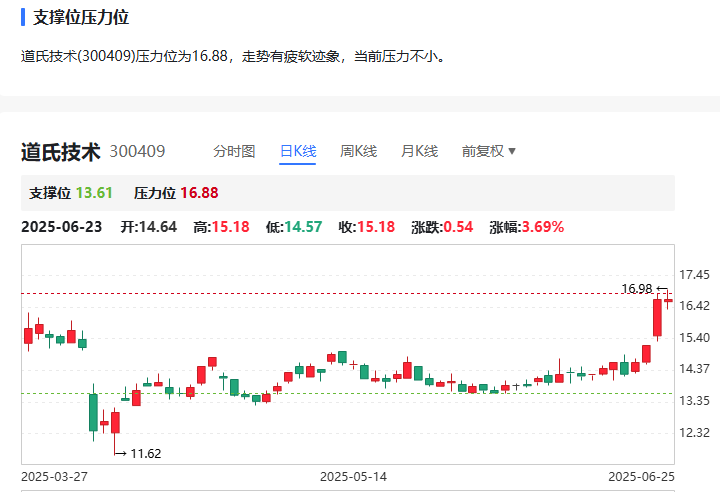Click the 12.32 price axis label
This screenshot has height=492, width=720.
694,432
